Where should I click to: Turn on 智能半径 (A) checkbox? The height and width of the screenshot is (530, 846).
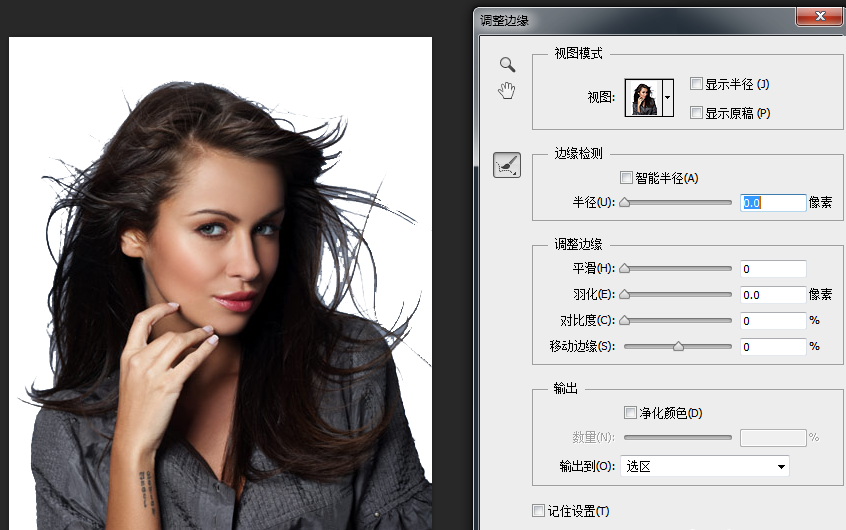pos(627,178)
